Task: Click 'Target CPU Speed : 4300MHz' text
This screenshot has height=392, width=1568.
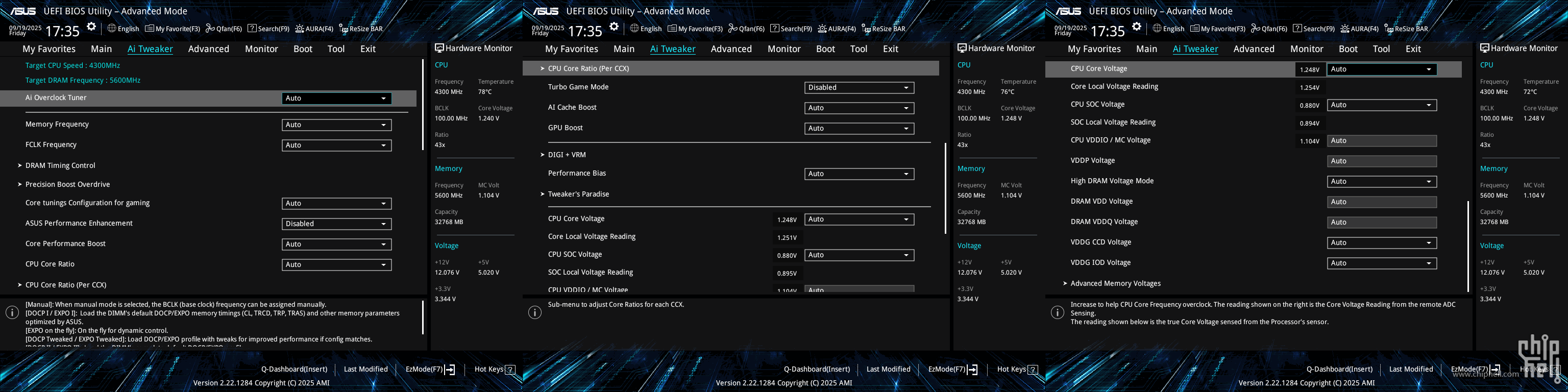Action: click(x=72, y=66)
